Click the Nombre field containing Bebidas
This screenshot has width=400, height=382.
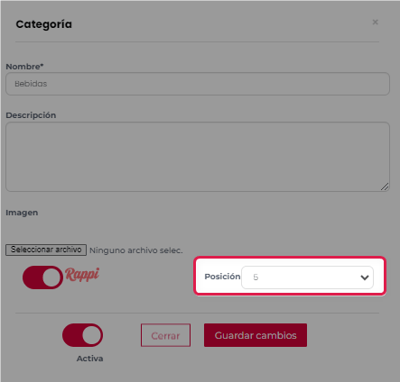pos(197,84)
